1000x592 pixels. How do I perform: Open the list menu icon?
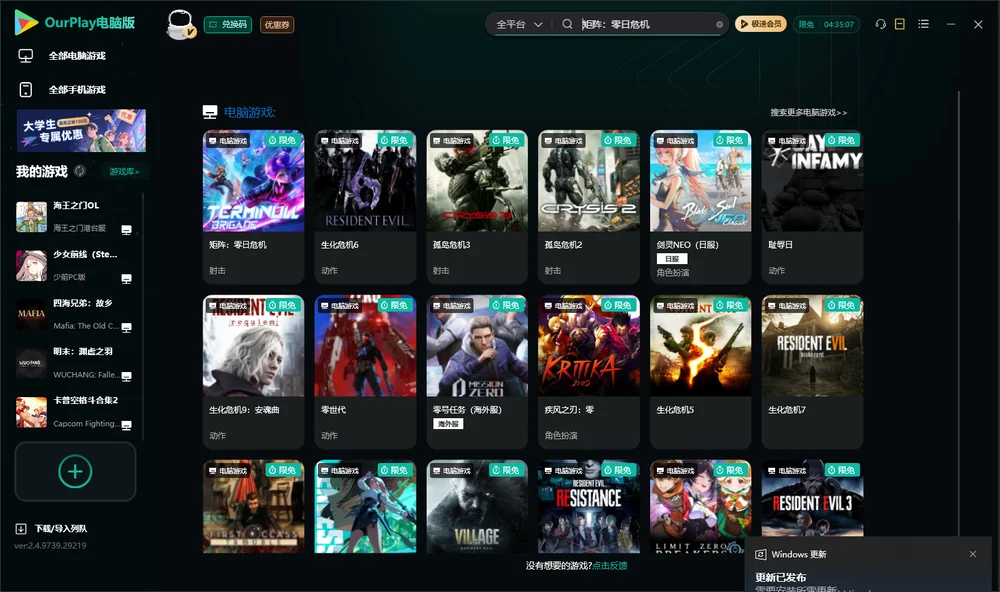click(923, 24)
